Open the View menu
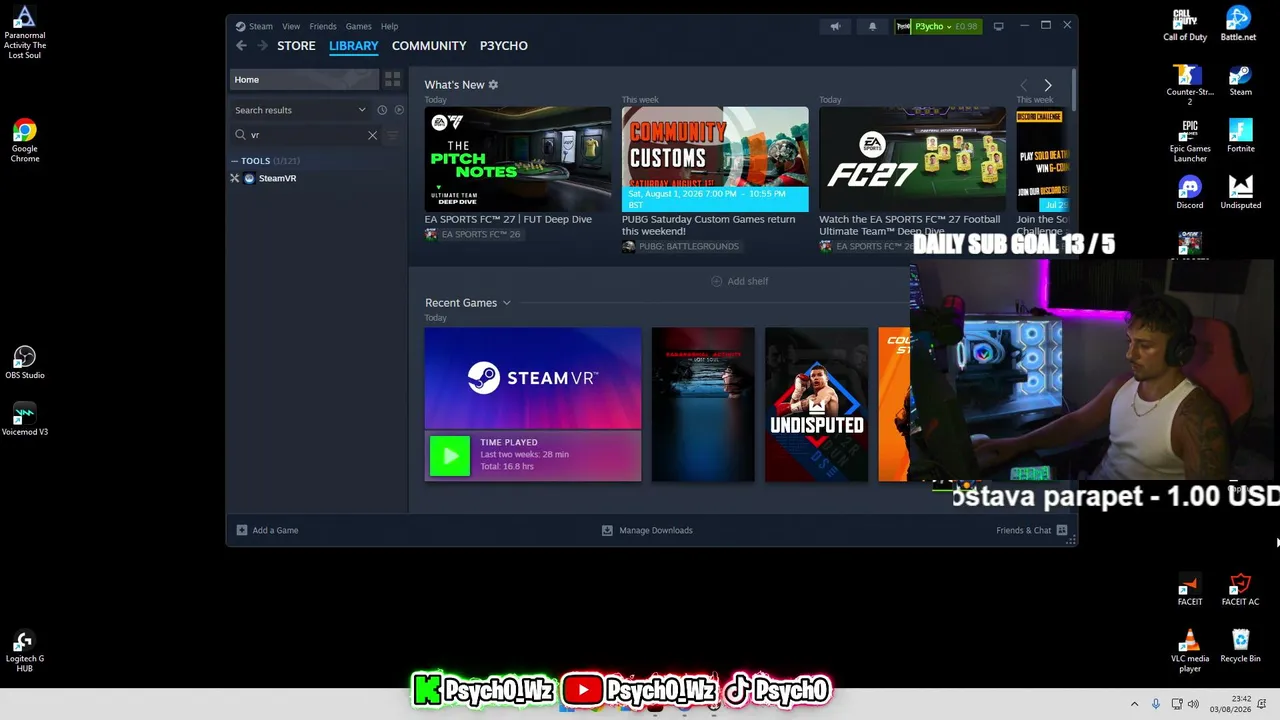 click(x=291, y=26)
